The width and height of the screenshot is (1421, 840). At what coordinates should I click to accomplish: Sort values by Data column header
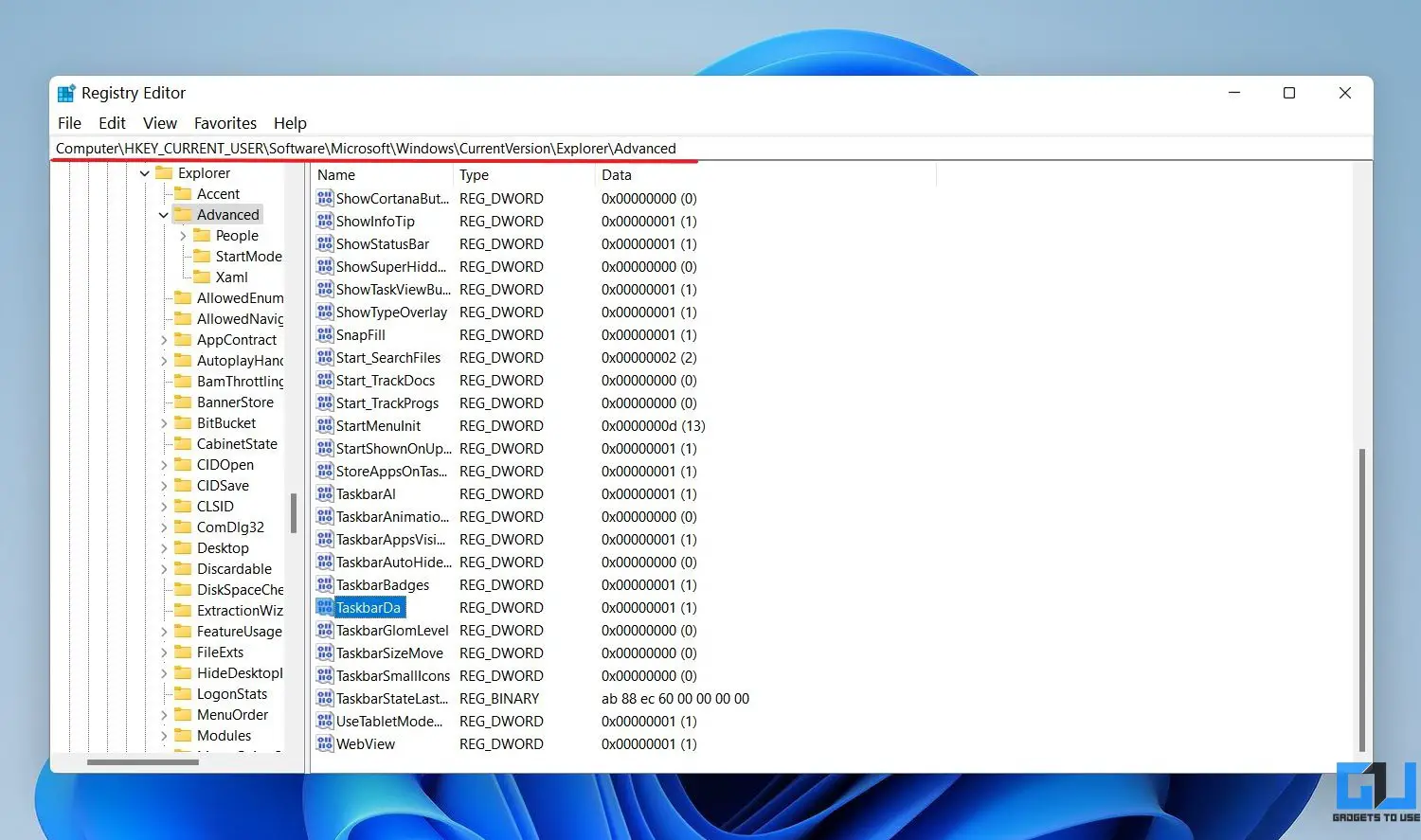(765, 174)
